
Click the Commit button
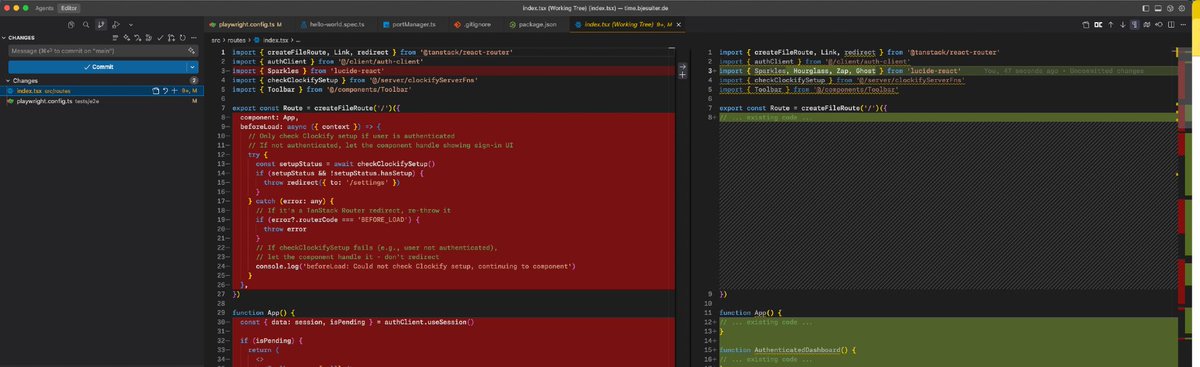pos(97,67)
